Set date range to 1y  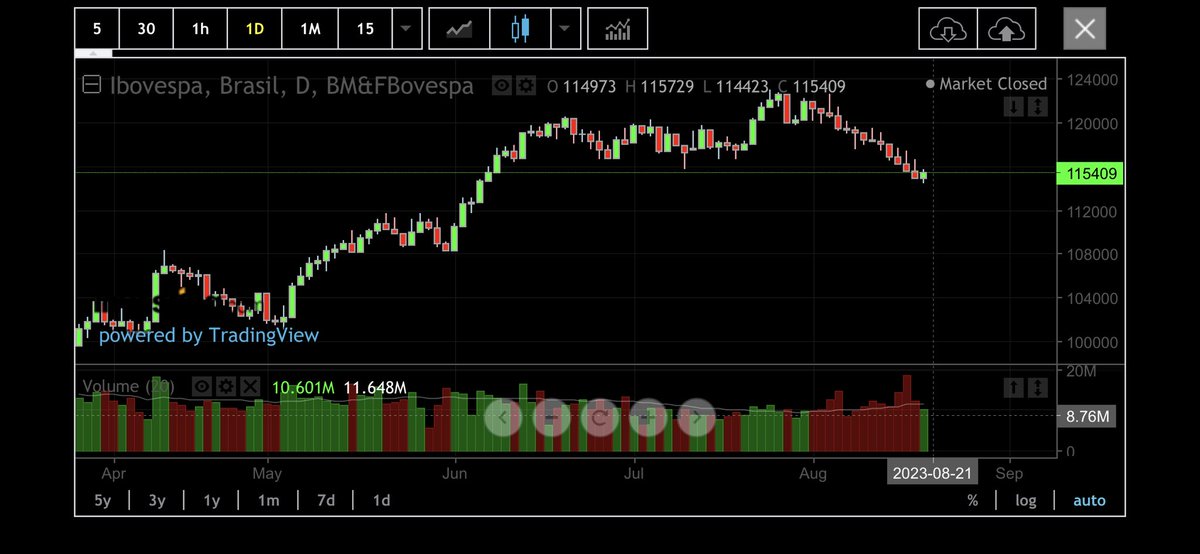[212, 500]
